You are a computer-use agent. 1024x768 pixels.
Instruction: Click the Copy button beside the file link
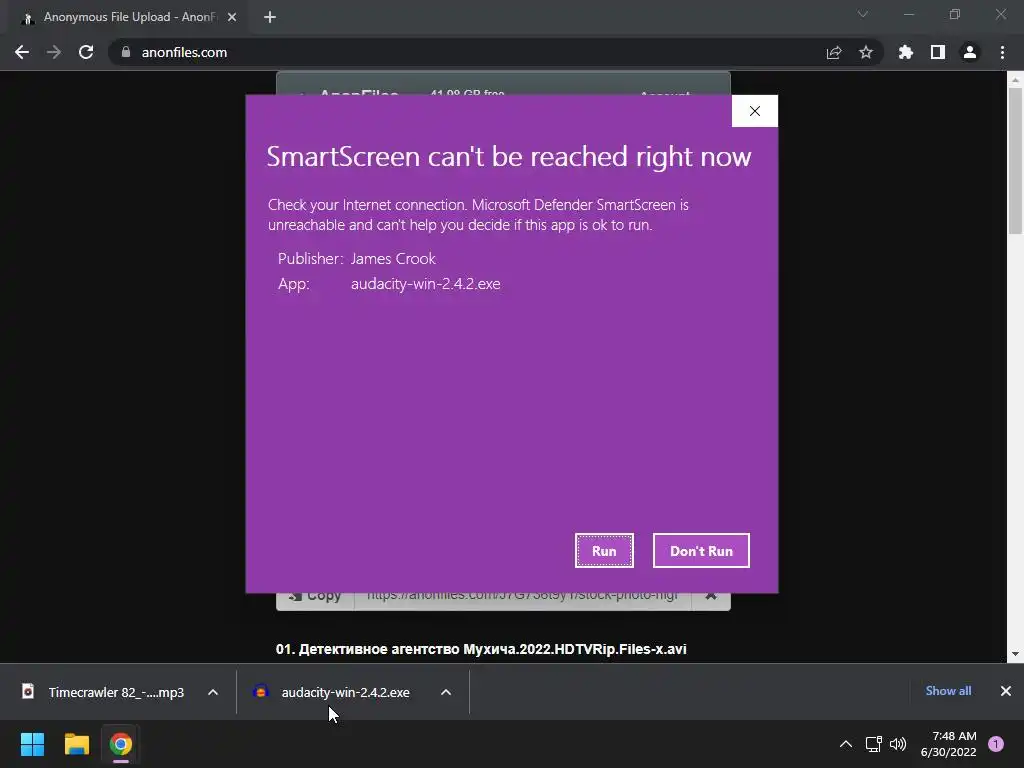(x=315, y=596)
